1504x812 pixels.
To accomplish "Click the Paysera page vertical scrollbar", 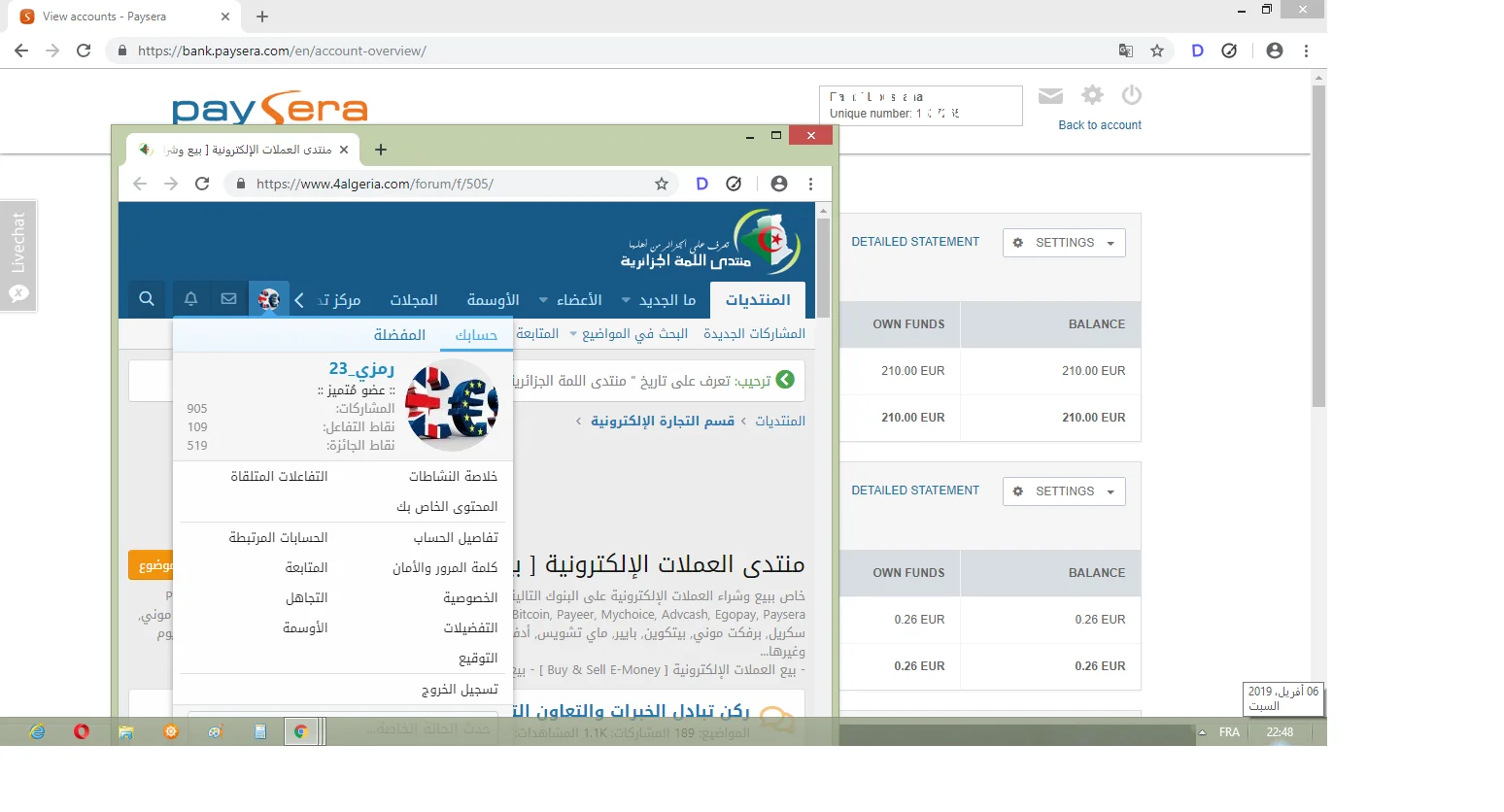I will coord(1318,243).
